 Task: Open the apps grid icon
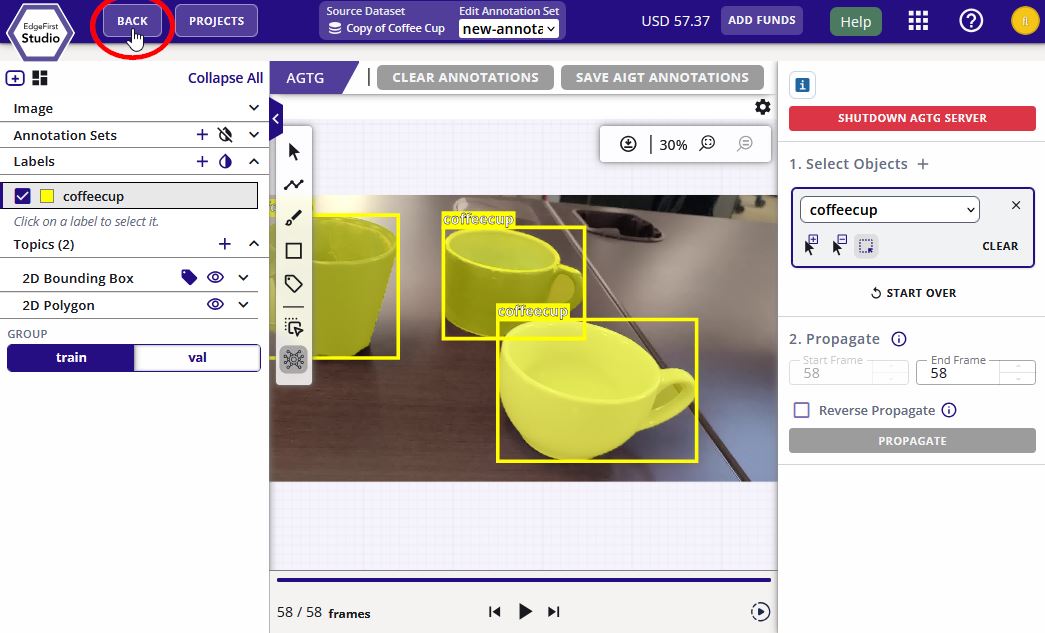pos(918,21)
